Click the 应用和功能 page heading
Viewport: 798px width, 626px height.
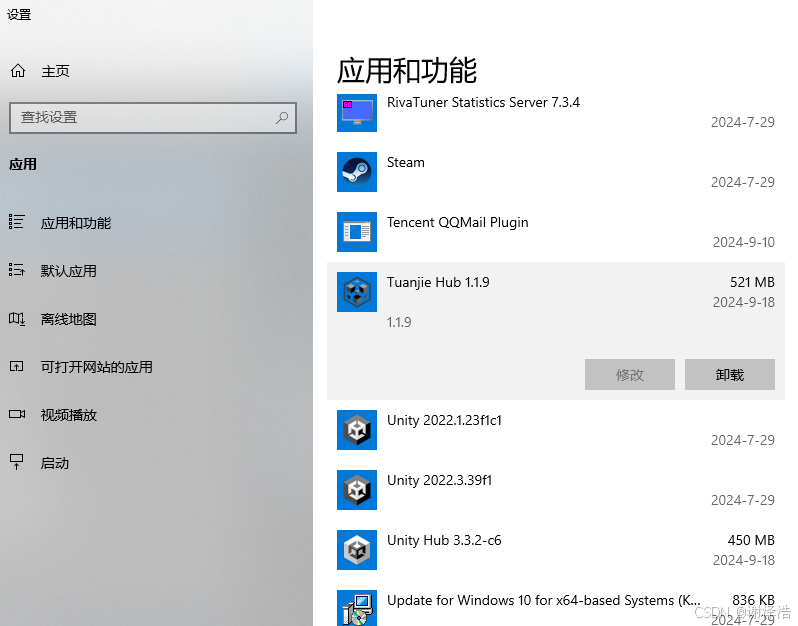[407, 70]
